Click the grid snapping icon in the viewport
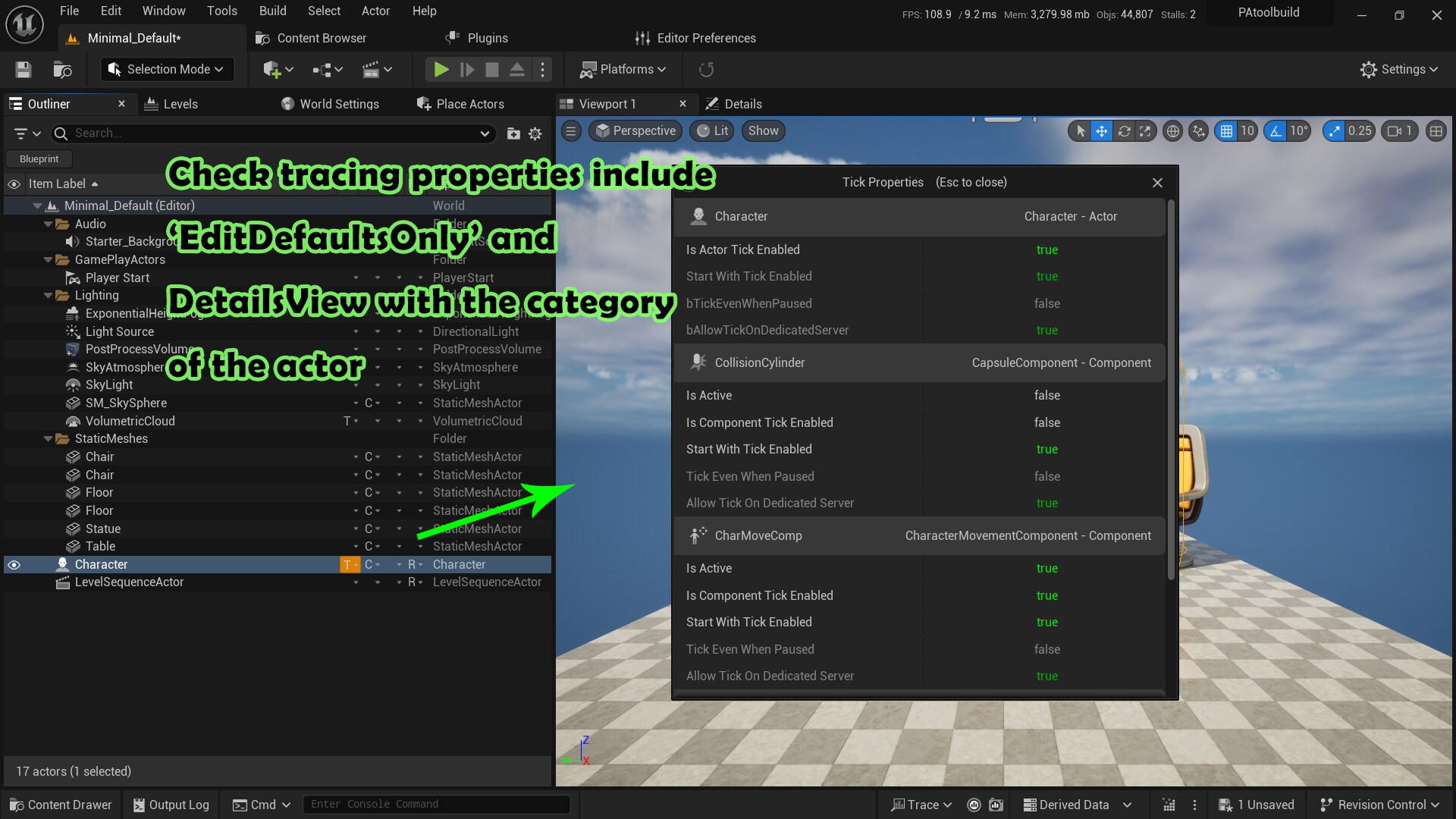This screenshot has height=819, width=1456. tap(1228, 130)
